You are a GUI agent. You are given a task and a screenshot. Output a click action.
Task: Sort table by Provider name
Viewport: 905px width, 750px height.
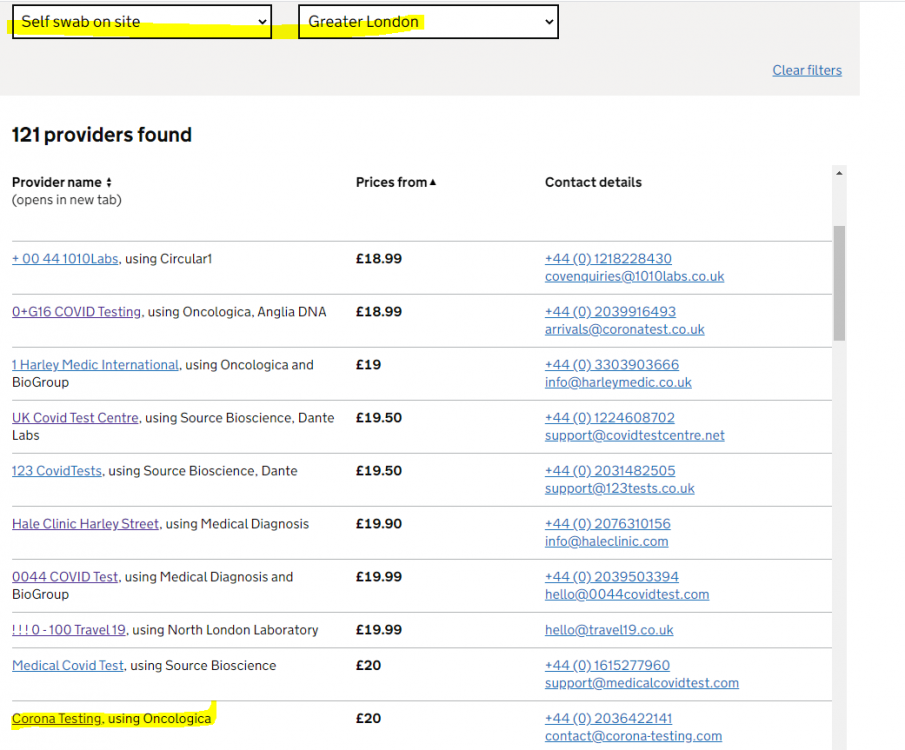tap(62, 182)
